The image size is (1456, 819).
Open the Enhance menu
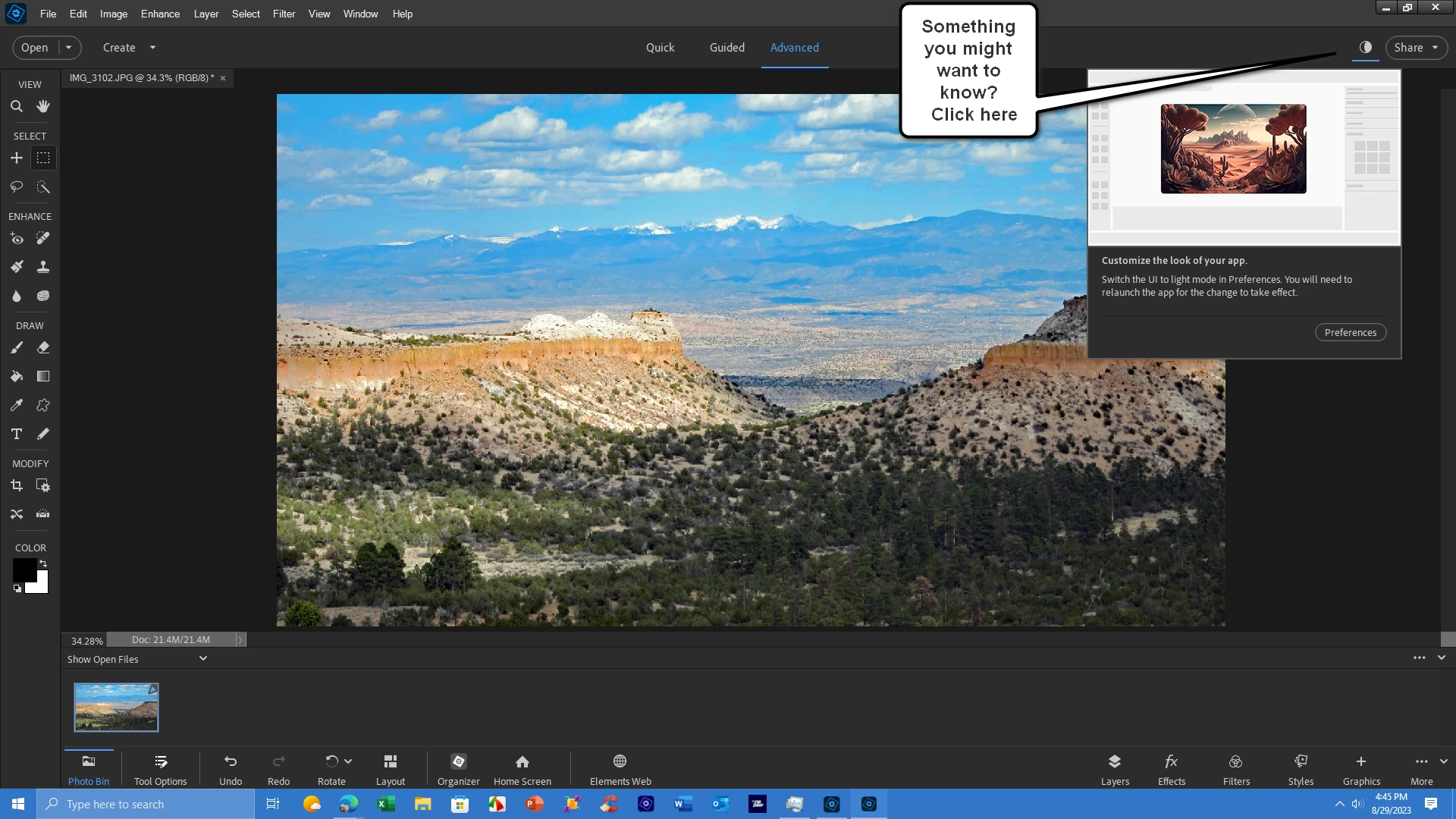coord(160,14)
